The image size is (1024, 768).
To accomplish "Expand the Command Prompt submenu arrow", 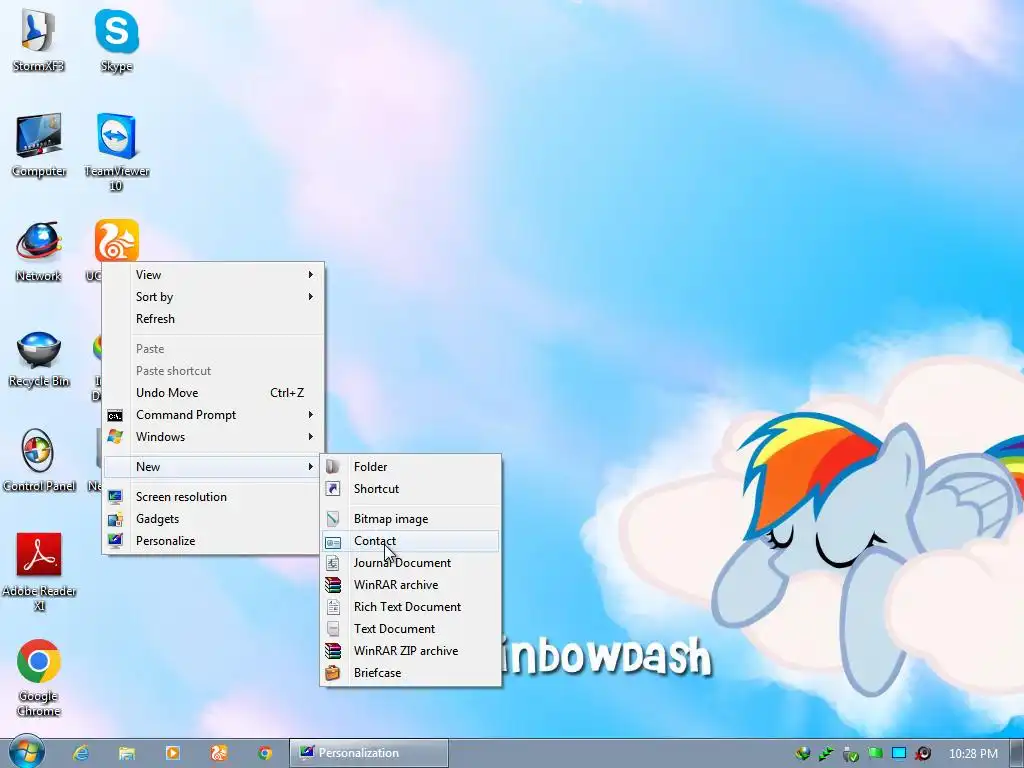I will click(x=311, y=415).
